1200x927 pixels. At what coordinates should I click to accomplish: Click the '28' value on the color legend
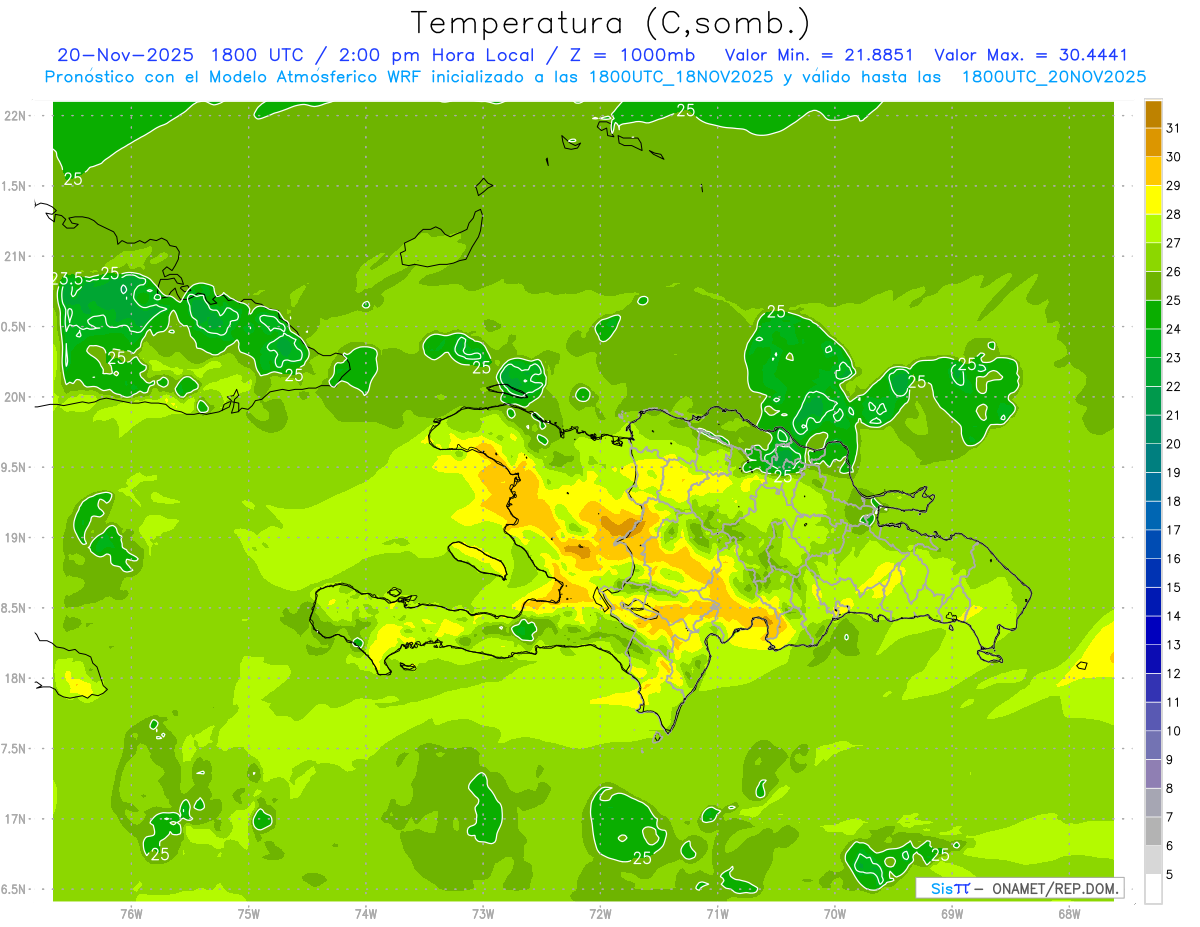point(1173,214)
